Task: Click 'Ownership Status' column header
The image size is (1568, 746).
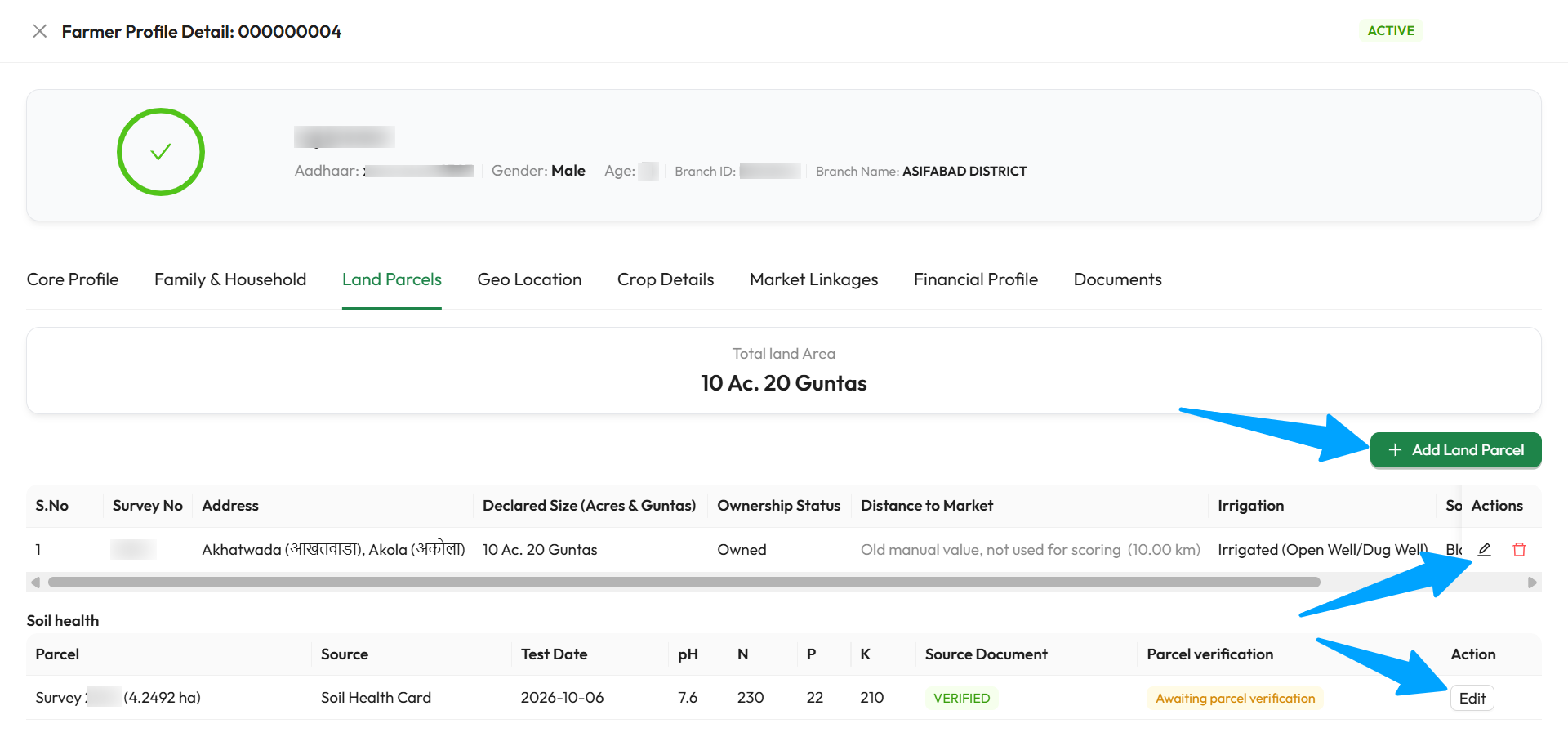Action: click(x=778, y=506)
